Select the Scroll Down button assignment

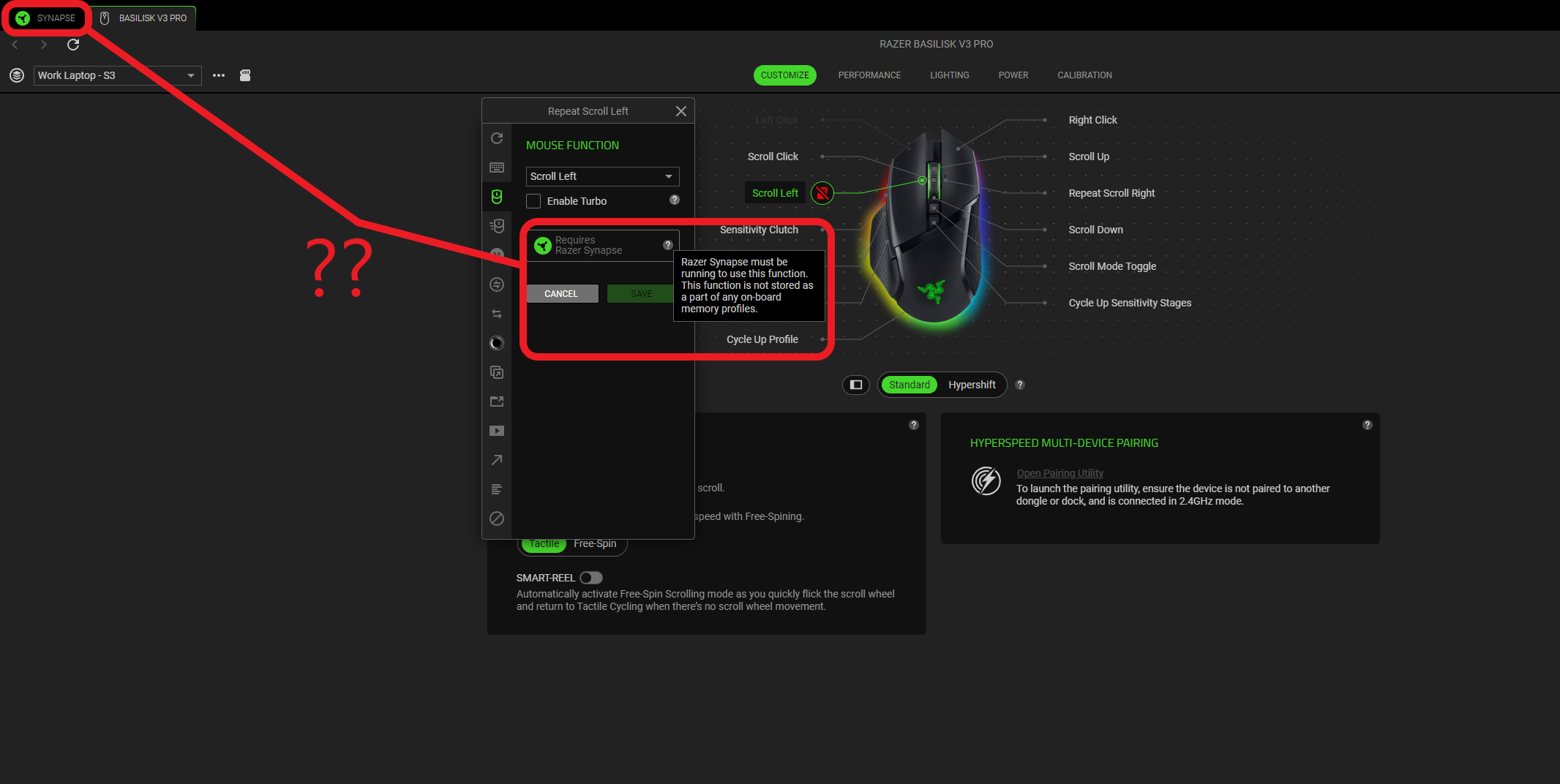pos(1095,230)
